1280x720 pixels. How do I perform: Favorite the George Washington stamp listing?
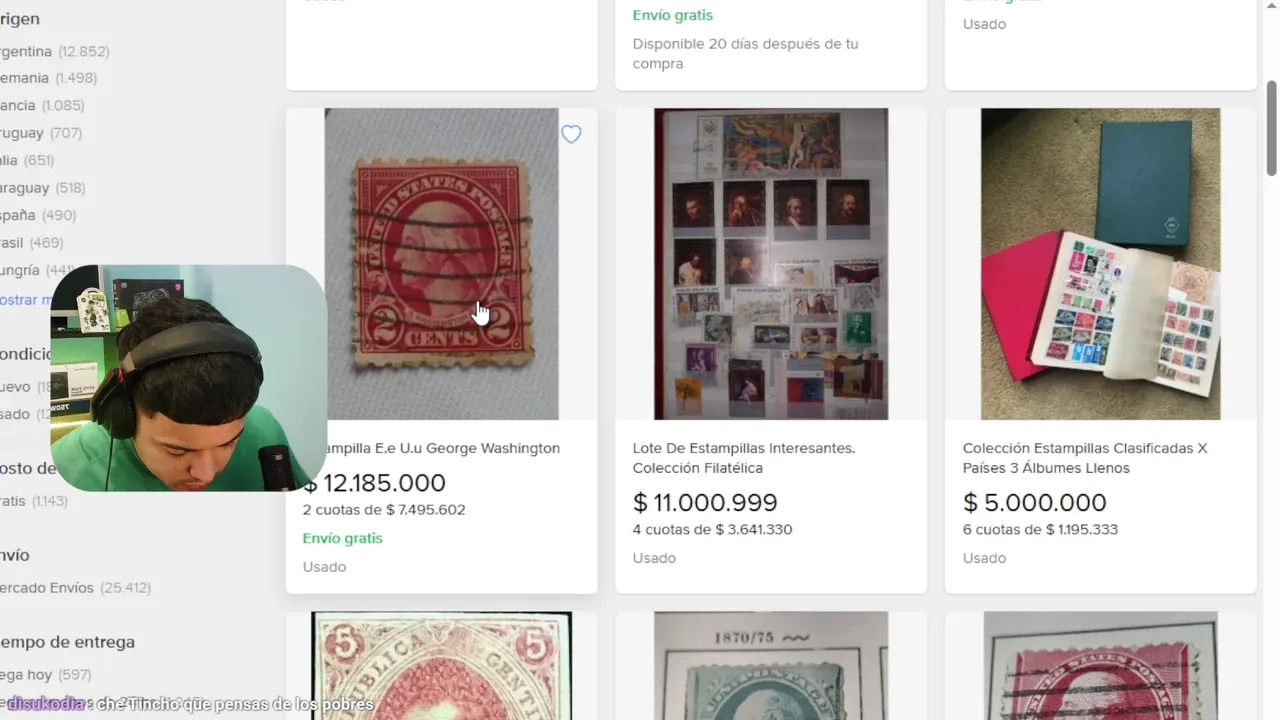[x=571, y=134]
